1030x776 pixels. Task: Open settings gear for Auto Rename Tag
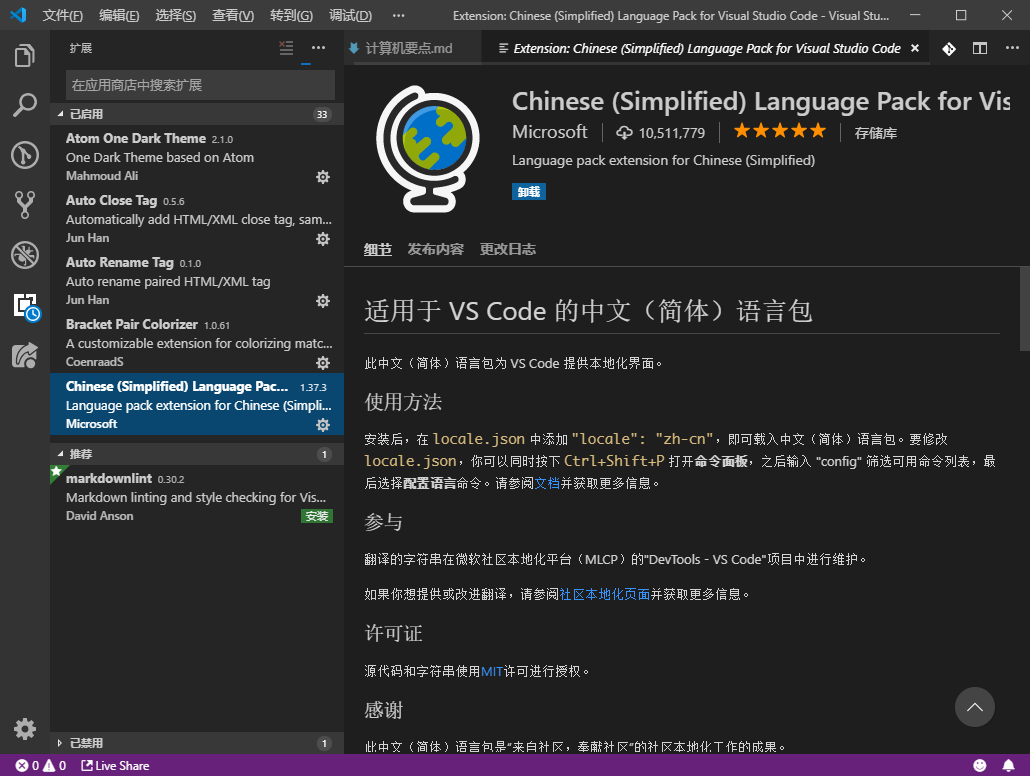coord(323,301)
